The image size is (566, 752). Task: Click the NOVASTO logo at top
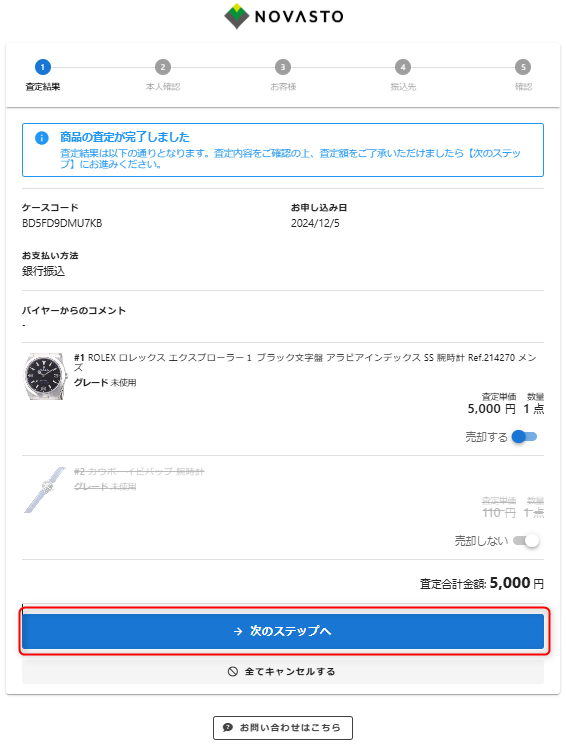pos(283,16)
